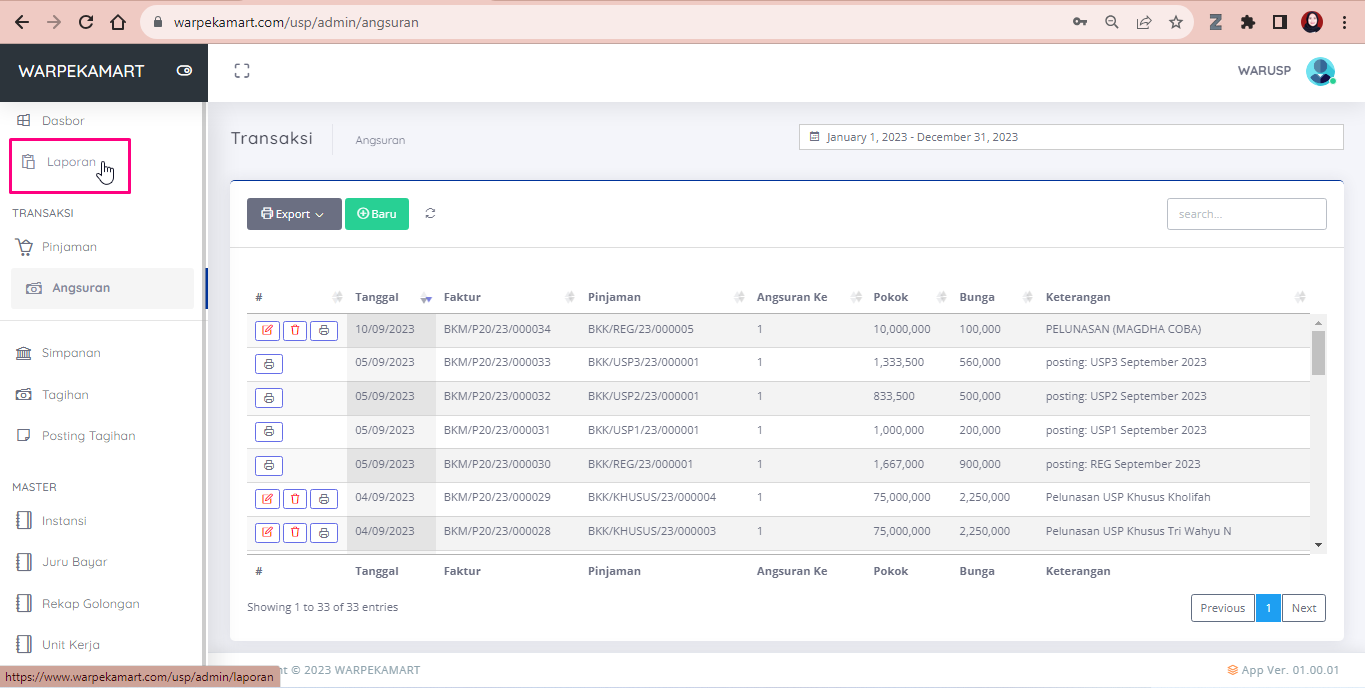The height and width of the screenshot is (688, 1365).
Task: Sort the # column header
Action: (297, 297)
